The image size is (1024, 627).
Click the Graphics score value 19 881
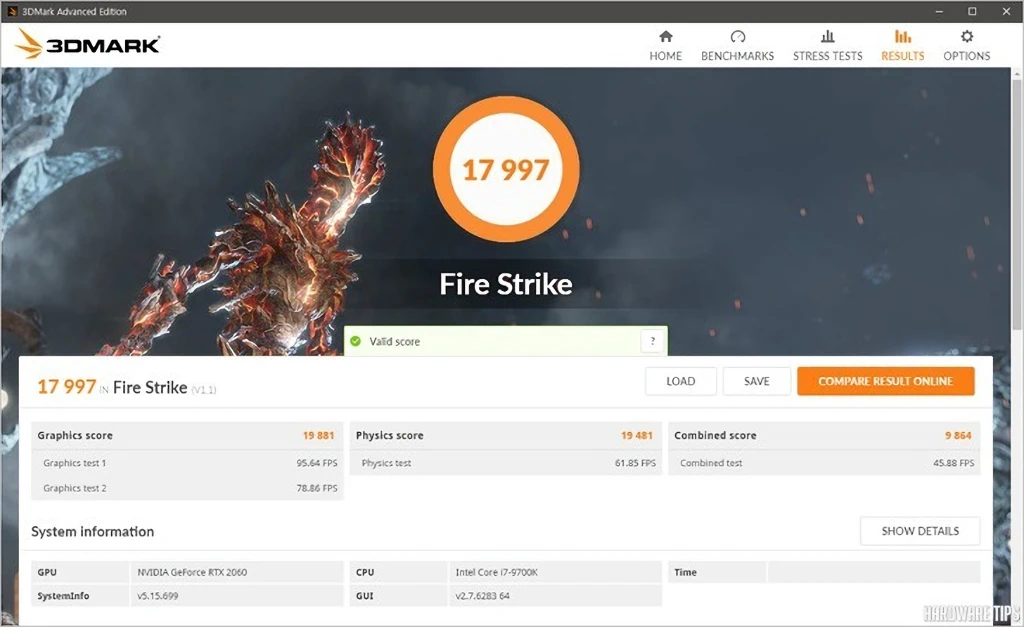click(x=318, y=436)
